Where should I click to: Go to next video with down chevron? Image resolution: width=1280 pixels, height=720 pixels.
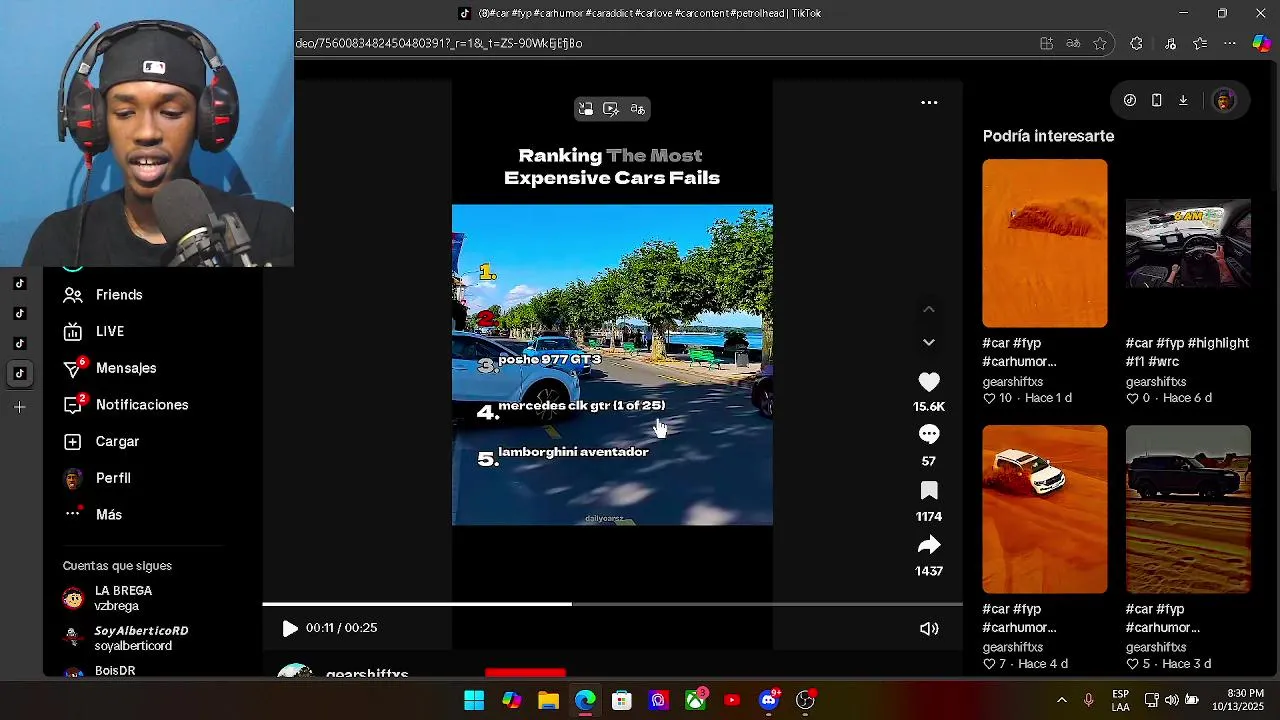[929, 342]
